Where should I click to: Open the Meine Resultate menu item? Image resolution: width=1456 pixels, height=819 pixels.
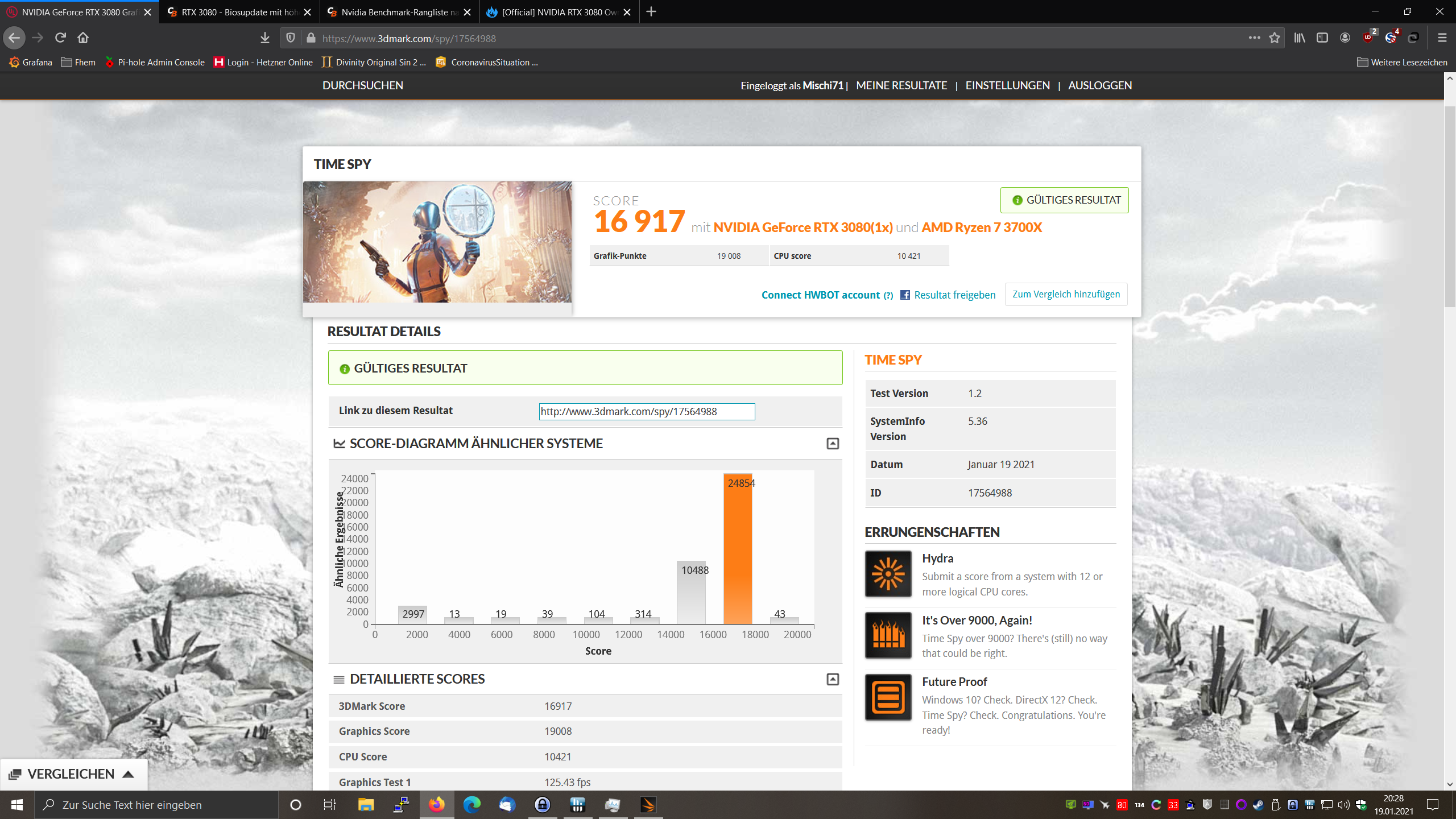[x=901, y=85]
